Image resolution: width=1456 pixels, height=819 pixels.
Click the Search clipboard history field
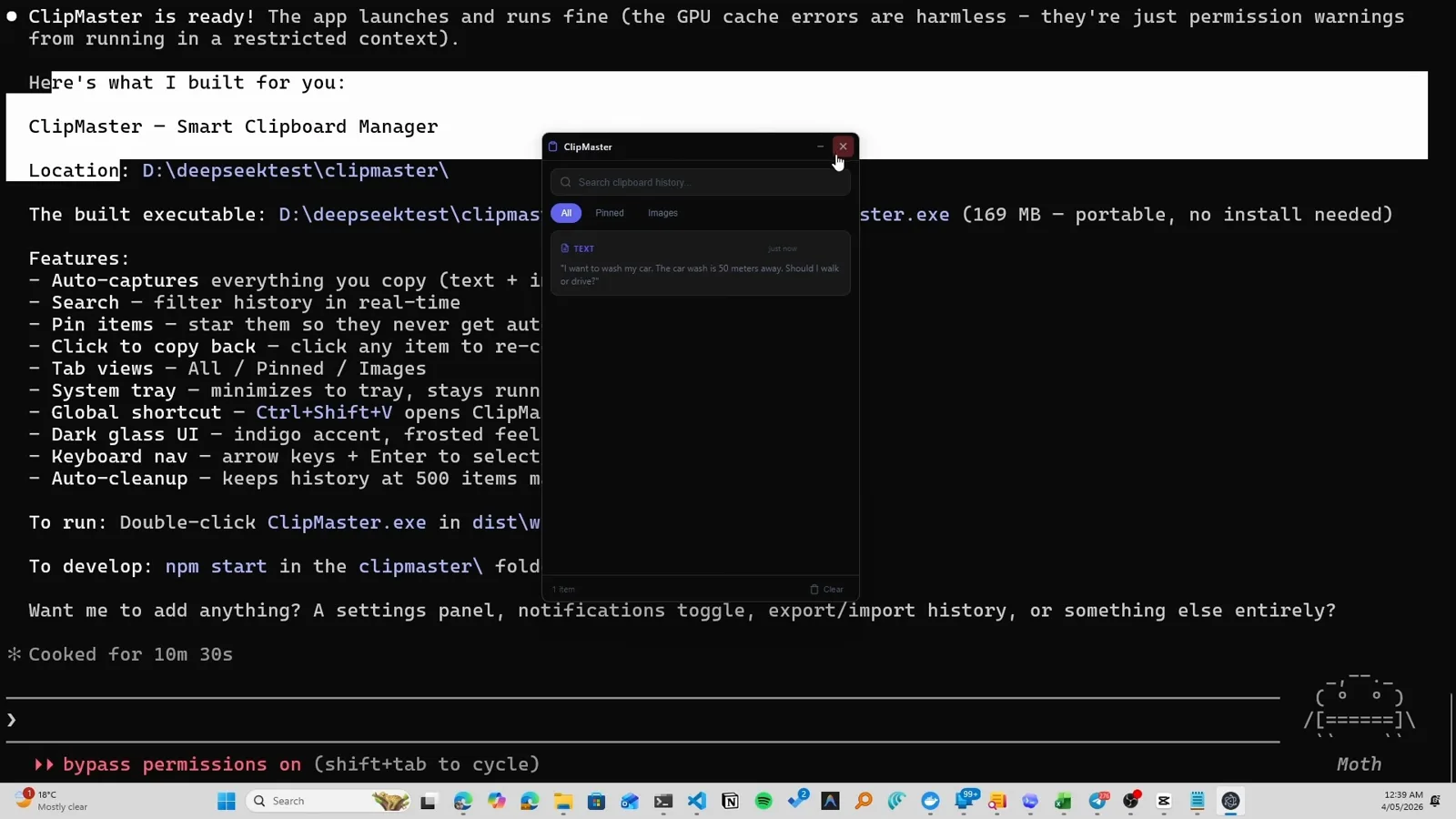point(700,182)
